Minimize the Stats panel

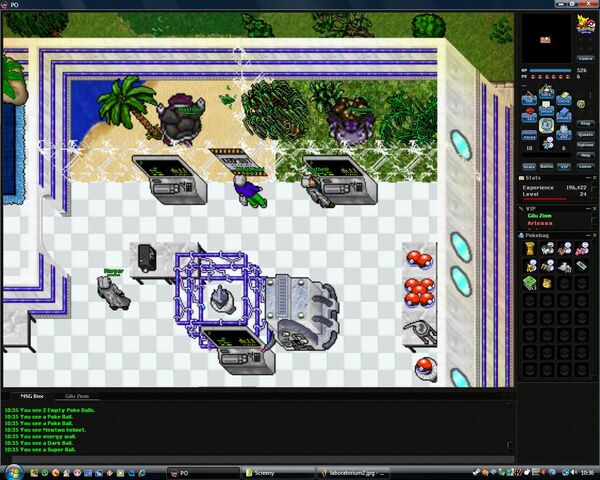coord(588,178)
